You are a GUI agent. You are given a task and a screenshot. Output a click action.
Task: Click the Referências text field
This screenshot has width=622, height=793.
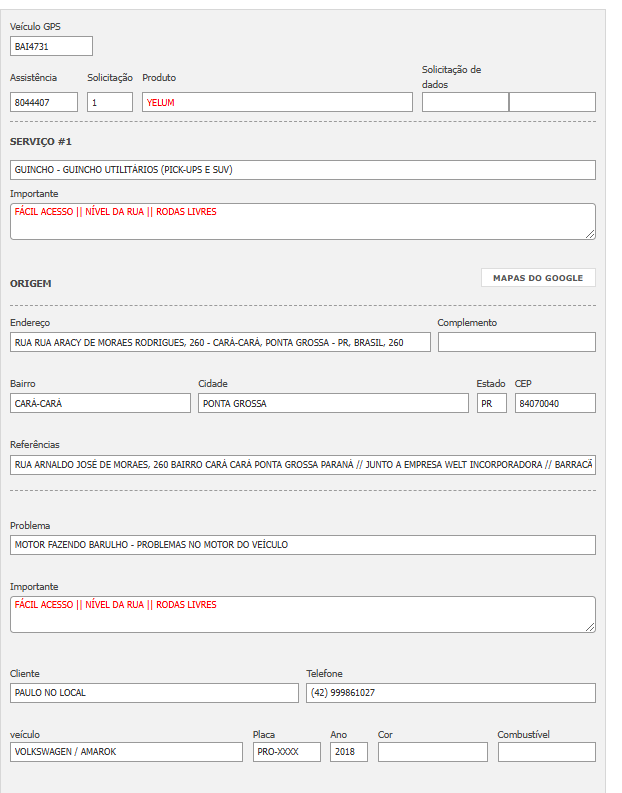(x=302, y=464)
